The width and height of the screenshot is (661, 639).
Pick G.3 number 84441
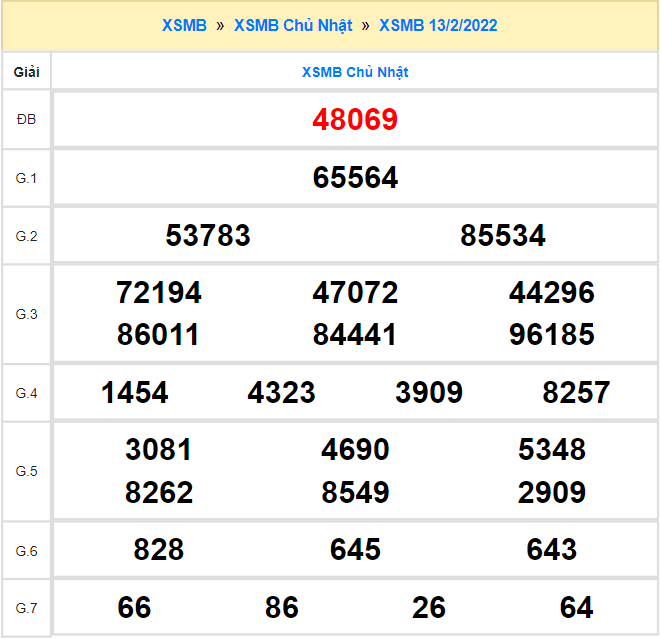coord(355,334)
